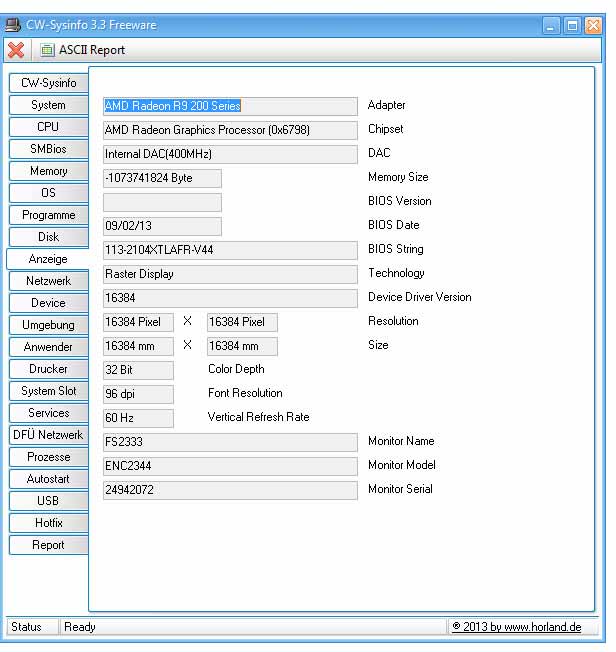Show the Prozesse tab
This screenshot has height=652, width=616.
pyautogui.click(x=49, y=457)
